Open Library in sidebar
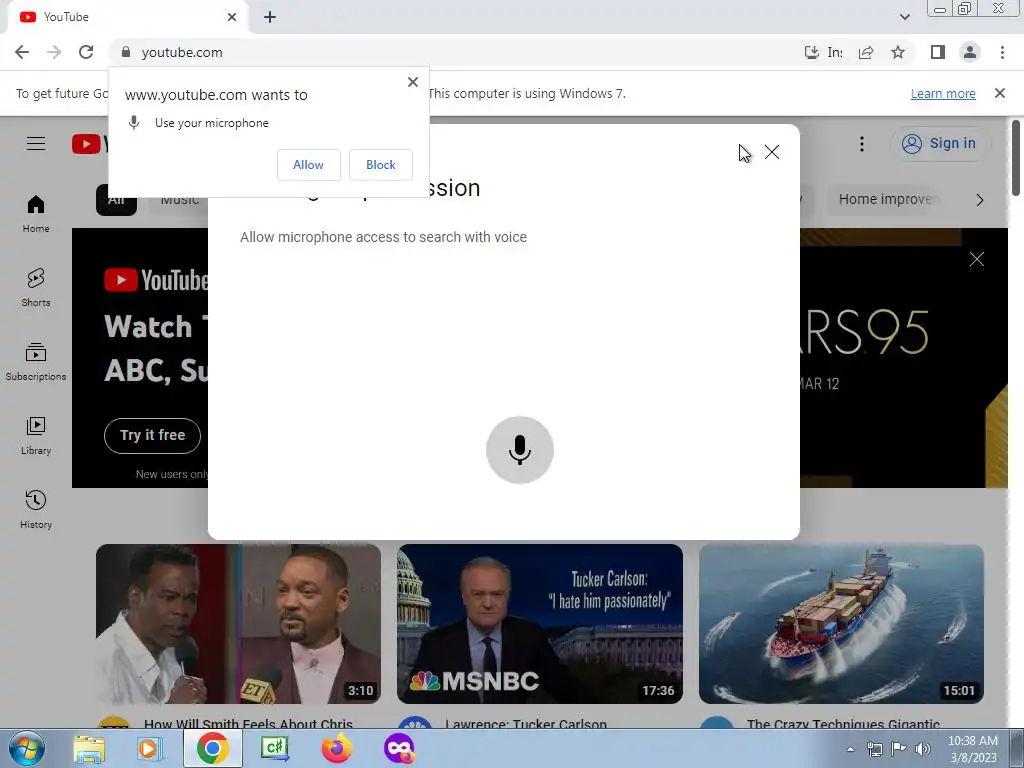The height and width of the screenshot is (768, 1024). pyautogui.click(x=36, y=436)
